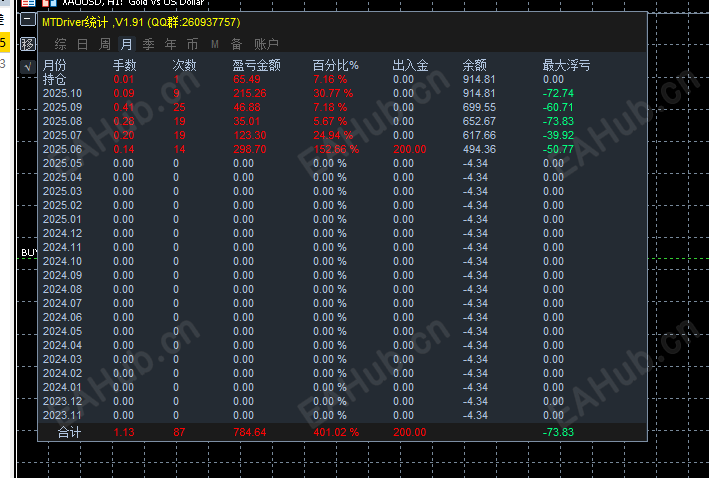Click the 月份 column header
The image size is (709, 478).
pyautogui.click(x=54, y=66)
